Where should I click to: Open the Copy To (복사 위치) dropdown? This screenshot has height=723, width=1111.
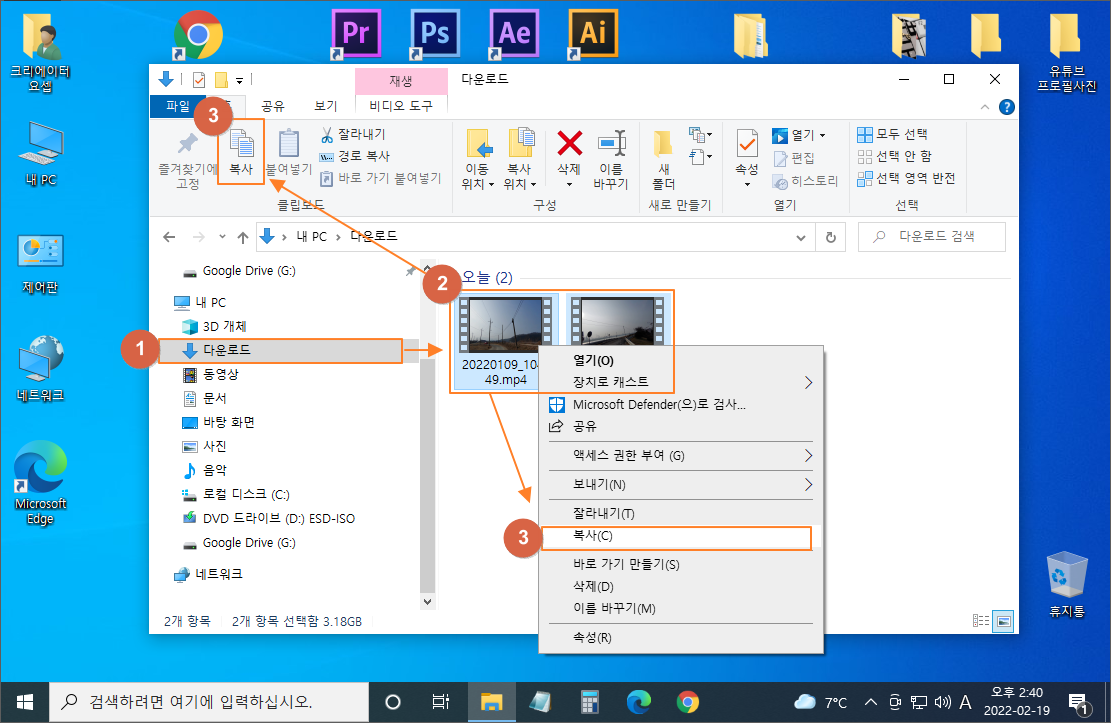[520, 160]
